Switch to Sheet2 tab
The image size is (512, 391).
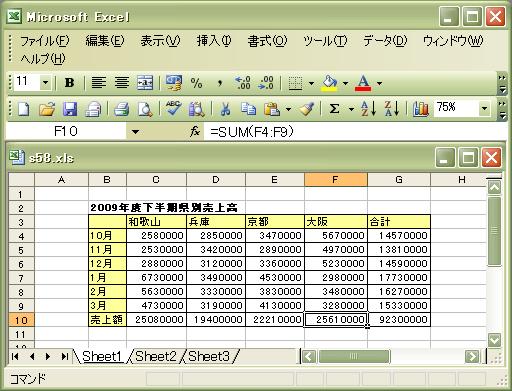156,356
